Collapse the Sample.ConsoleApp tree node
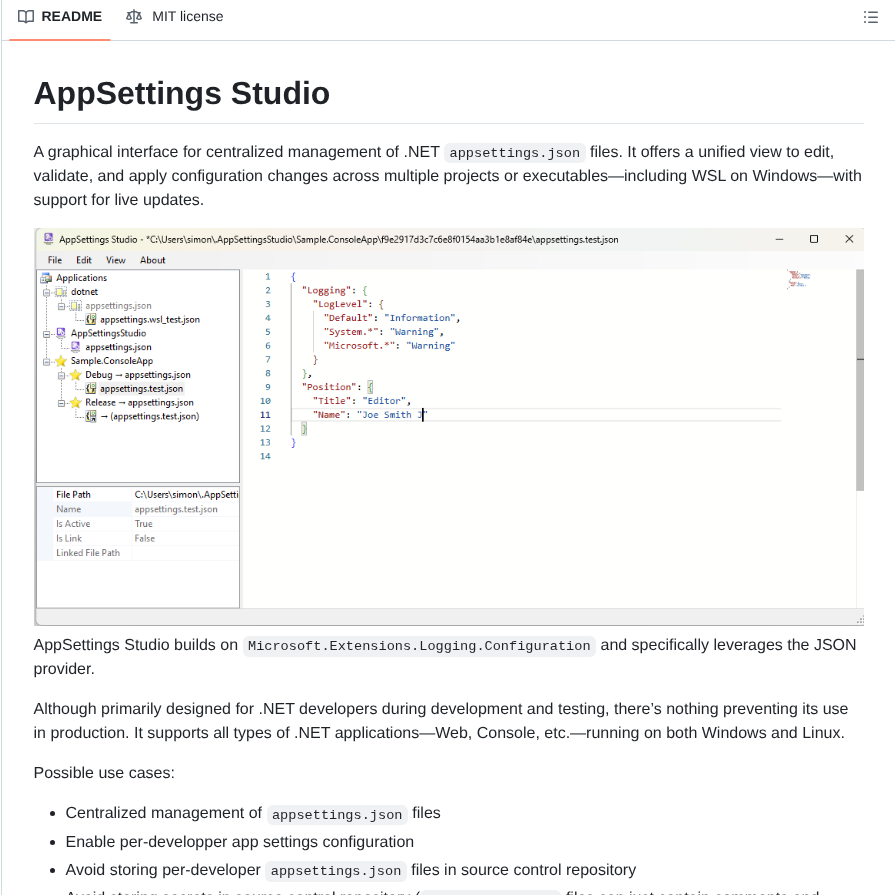Image resolution: width=895 pixels, height=895 pixels. point(45,361)
